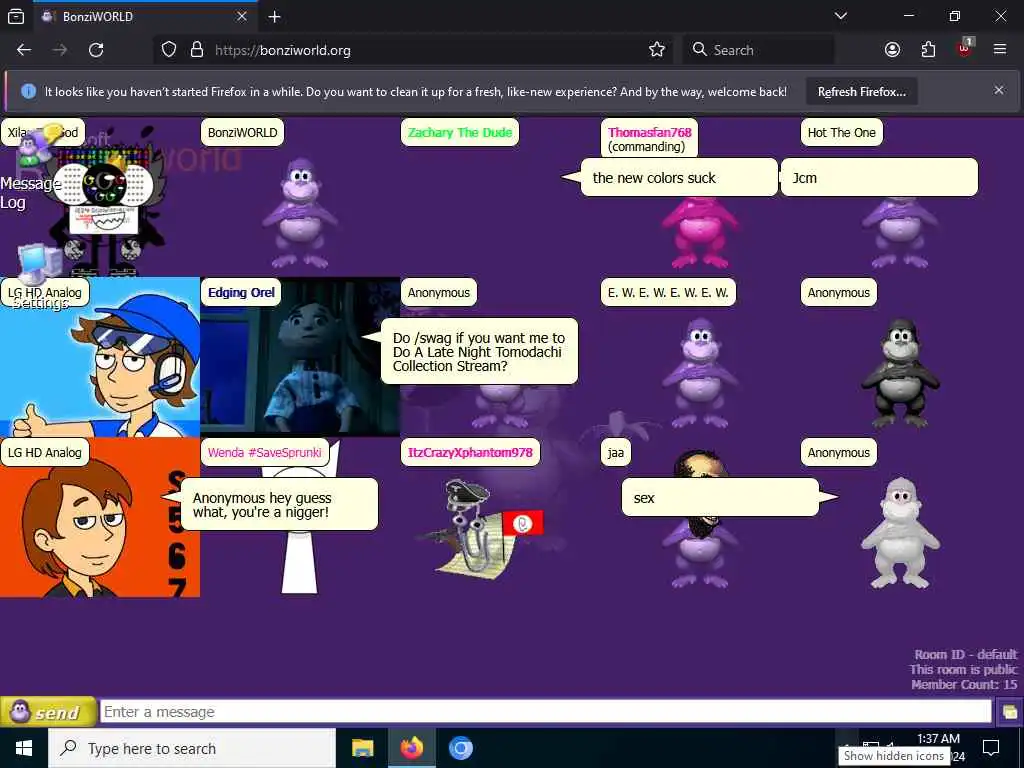The width and height of the screenshot is (1024, 768).
Task: Click the Refresh Firefox... button
Action: click(861, 92)
